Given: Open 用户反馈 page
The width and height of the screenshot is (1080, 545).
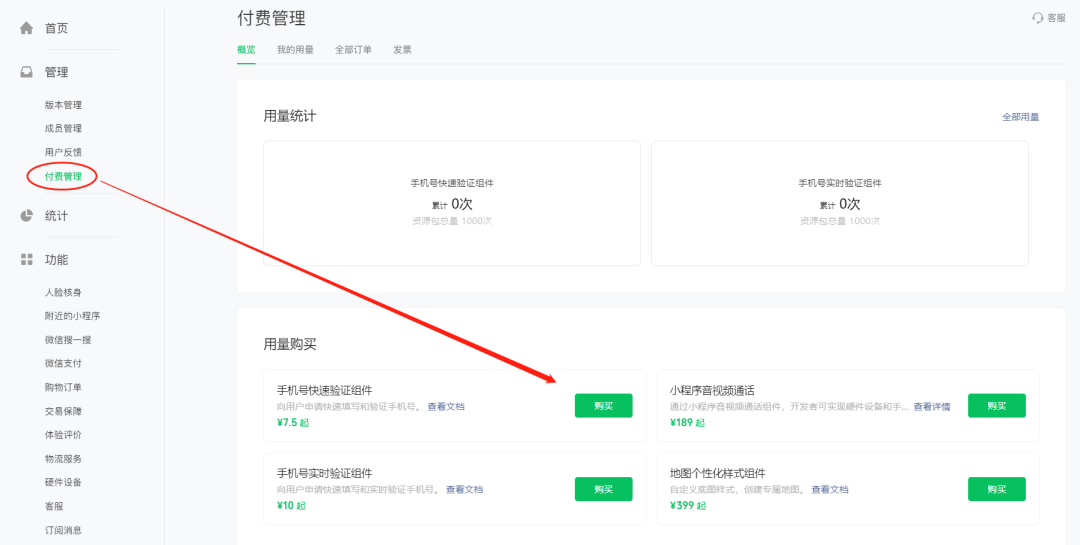Looking at the screenshot, I should 63,152.
